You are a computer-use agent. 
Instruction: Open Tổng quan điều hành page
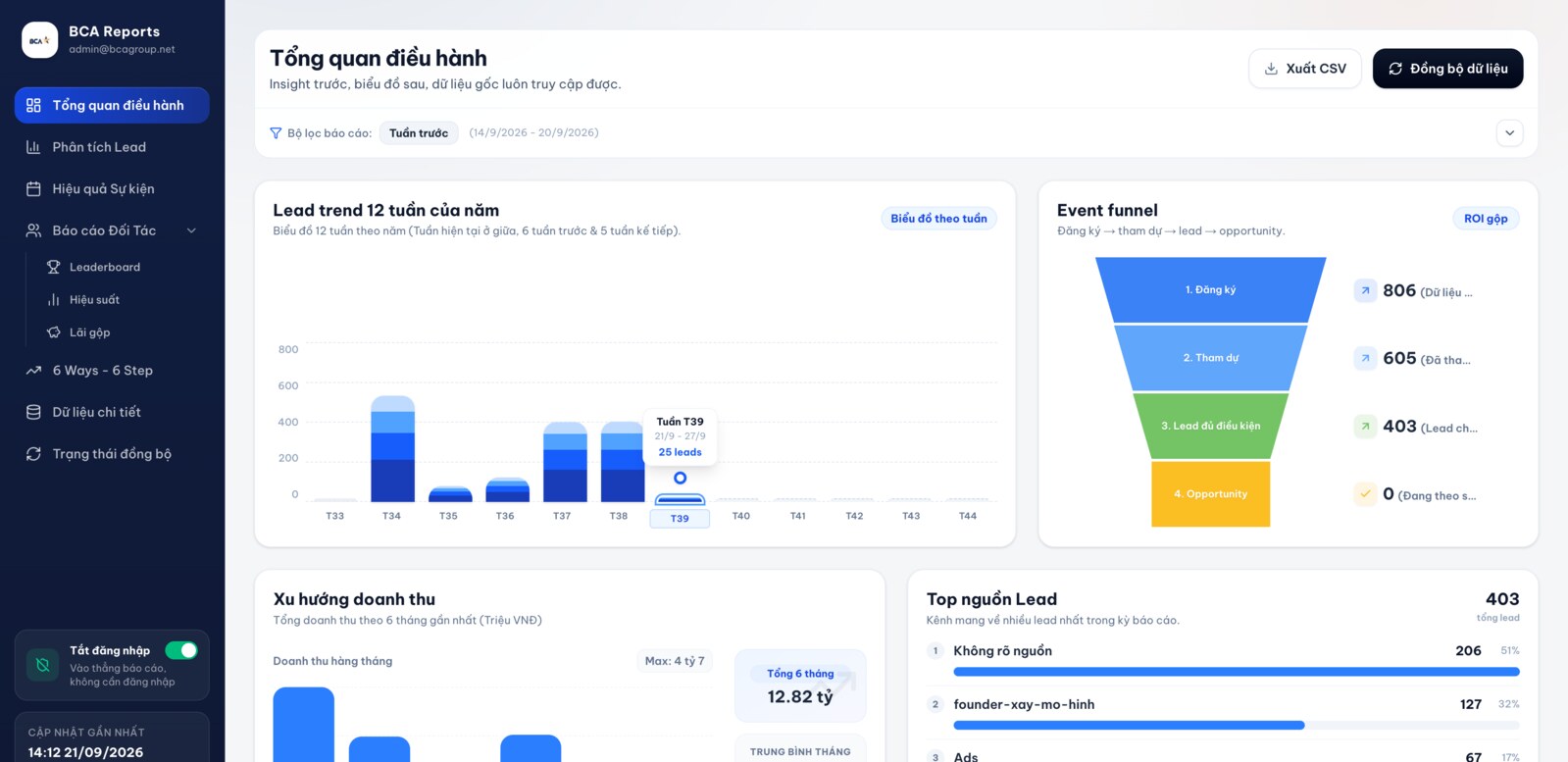pos(112,105)
